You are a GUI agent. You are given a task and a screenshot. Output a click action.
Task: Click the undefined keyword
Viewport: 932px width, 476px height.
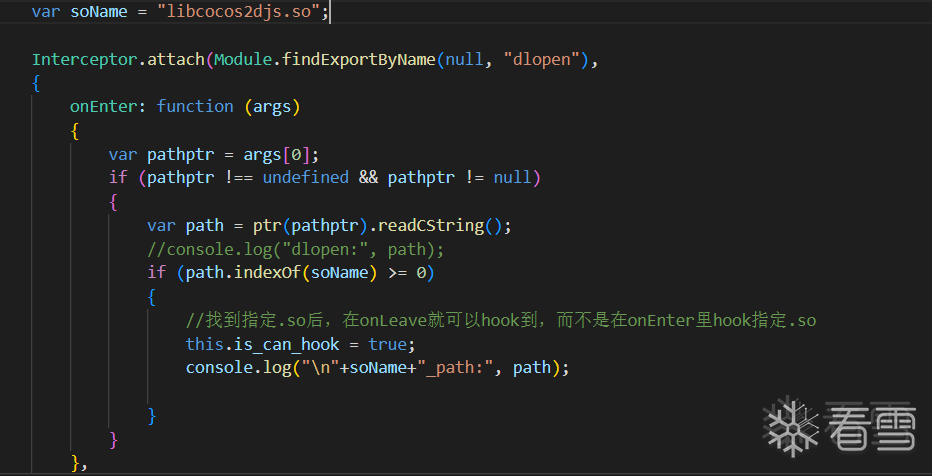click(306, 178)
